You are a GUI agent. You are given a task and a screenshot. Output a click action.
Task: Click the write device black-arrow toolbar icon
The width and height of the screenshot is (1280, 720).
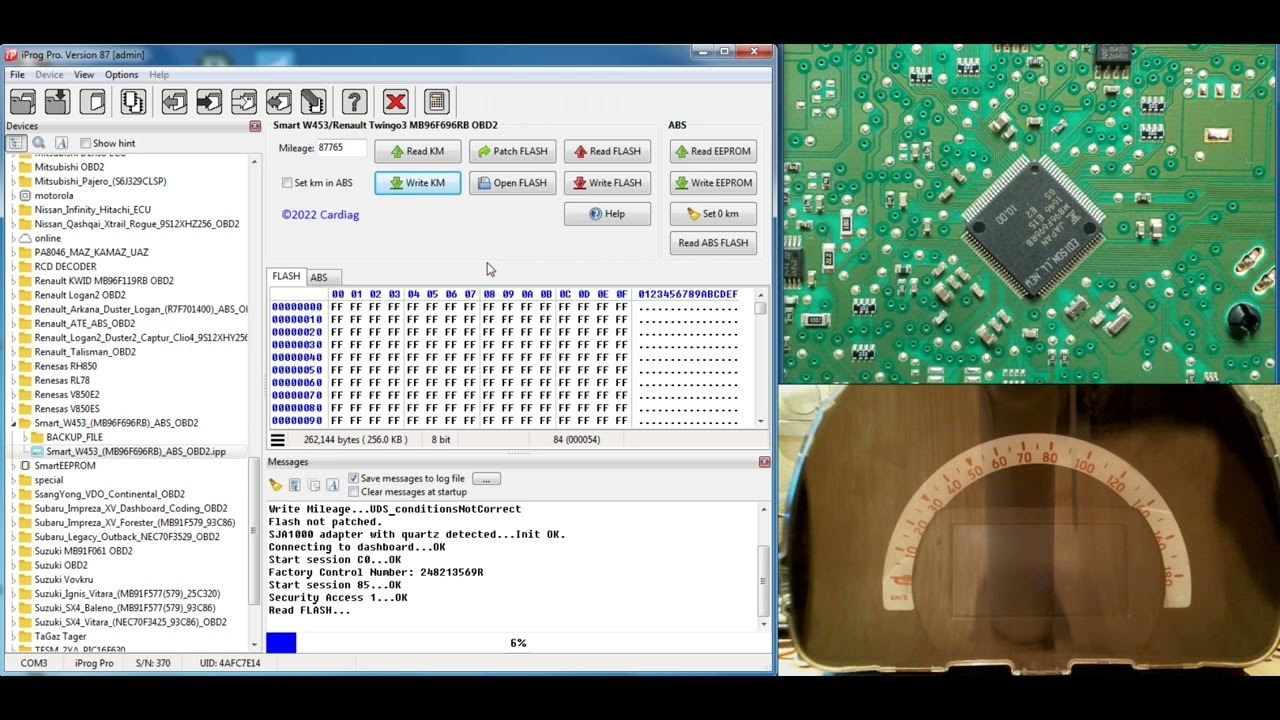pyautogui.click(x=209, y=101)
